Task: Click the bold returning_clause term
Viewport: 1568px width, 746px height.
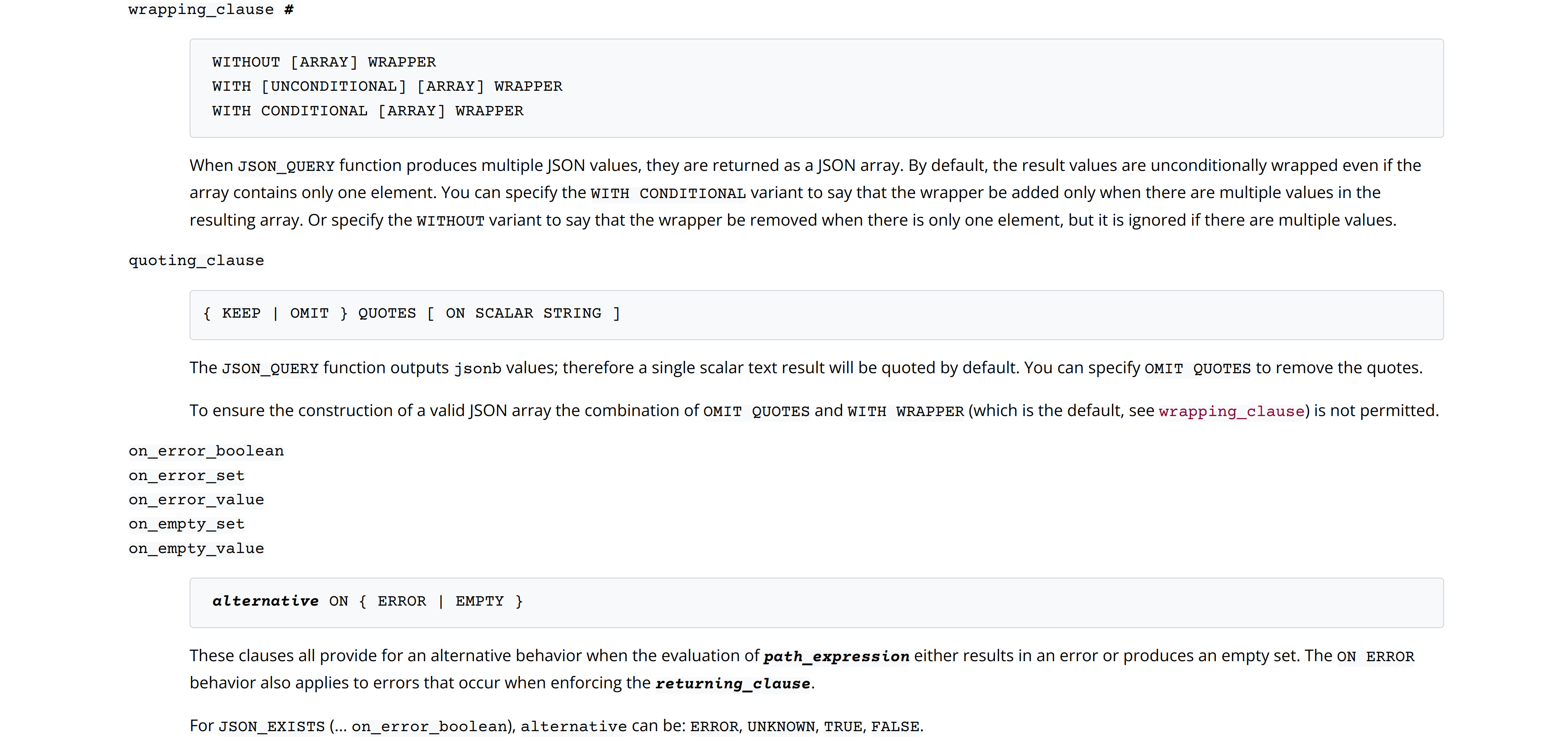Action: pyautogui.click(x=732, y=684)
